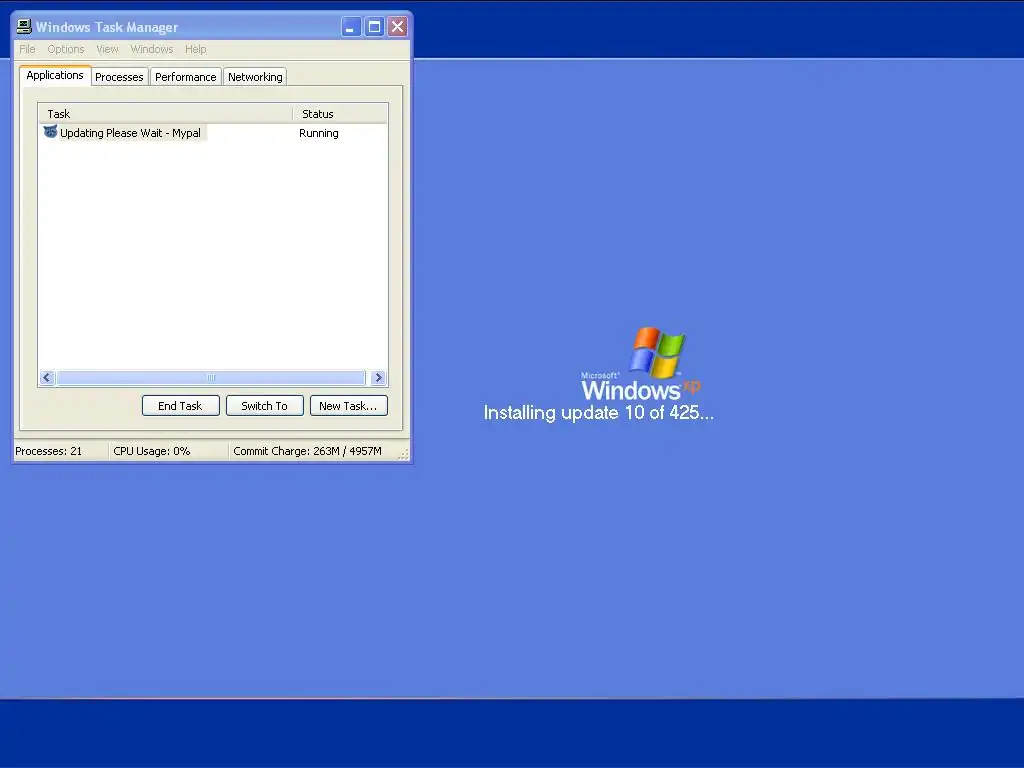Click the horizontal scrollbar thumb

point(211,377)
